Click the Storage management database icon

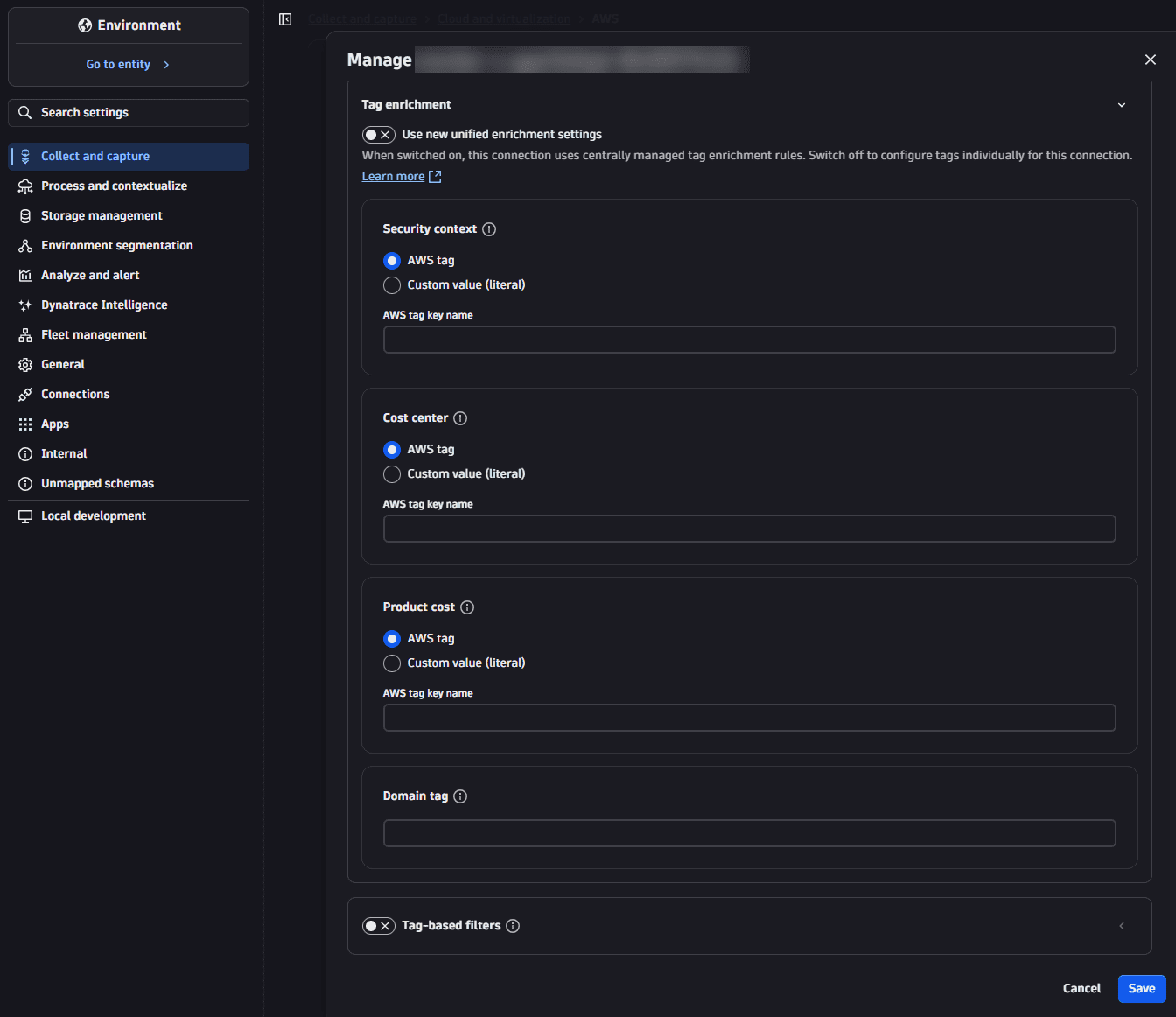(x=25, y=216)
